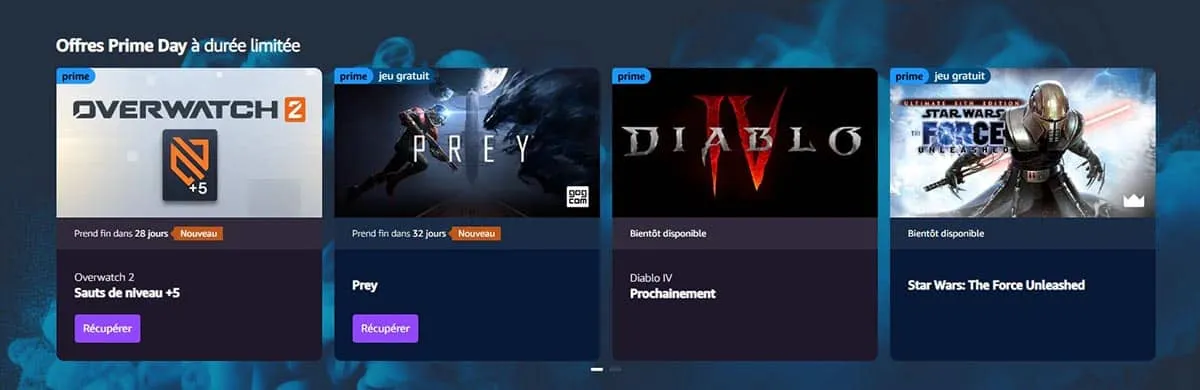
Task: Select second carousel page indicator
Action: point(615,369)
